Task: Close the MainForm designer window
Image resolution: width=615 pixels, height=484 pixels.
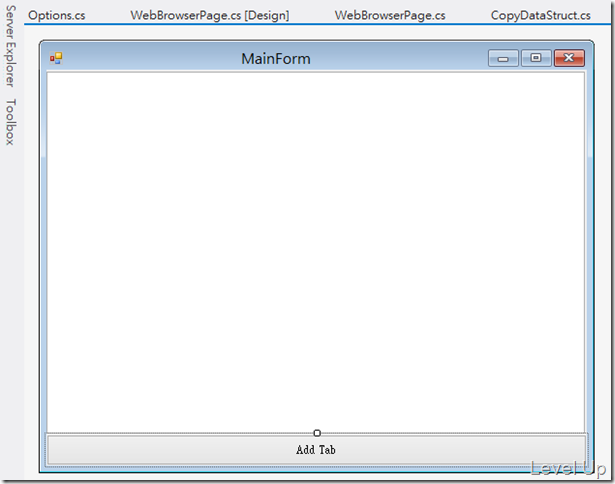Action: point(569,58)
